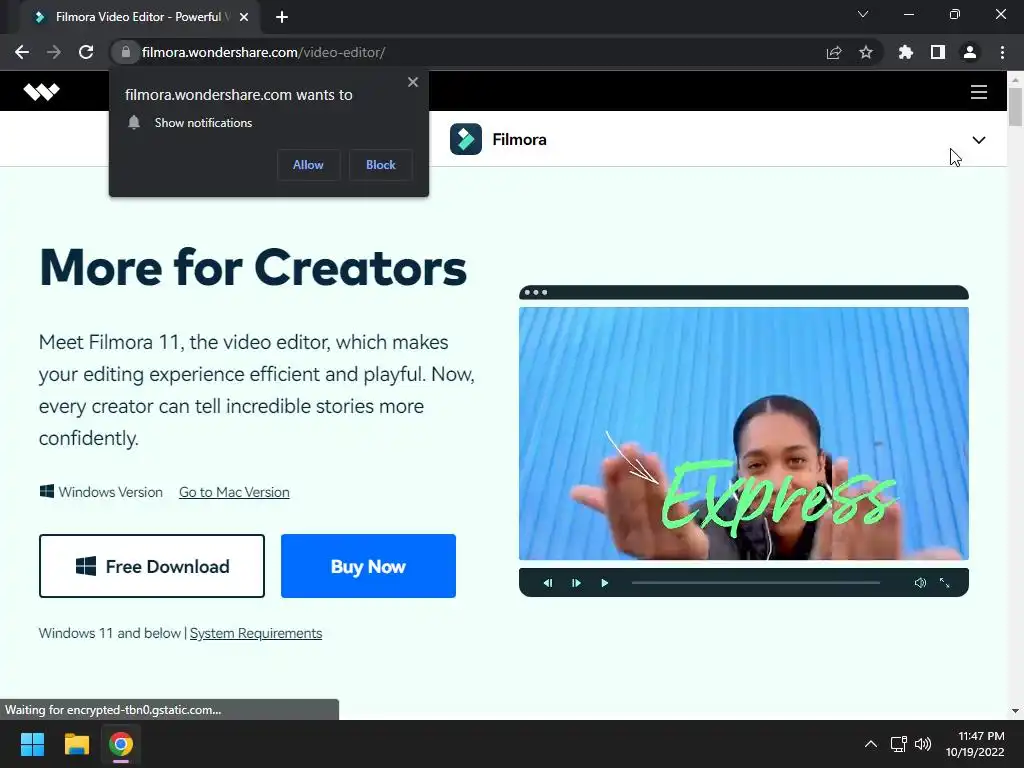Open clock showing 11:47 PM
Viewport: 1024px width, 768px height.
point(976,744)
